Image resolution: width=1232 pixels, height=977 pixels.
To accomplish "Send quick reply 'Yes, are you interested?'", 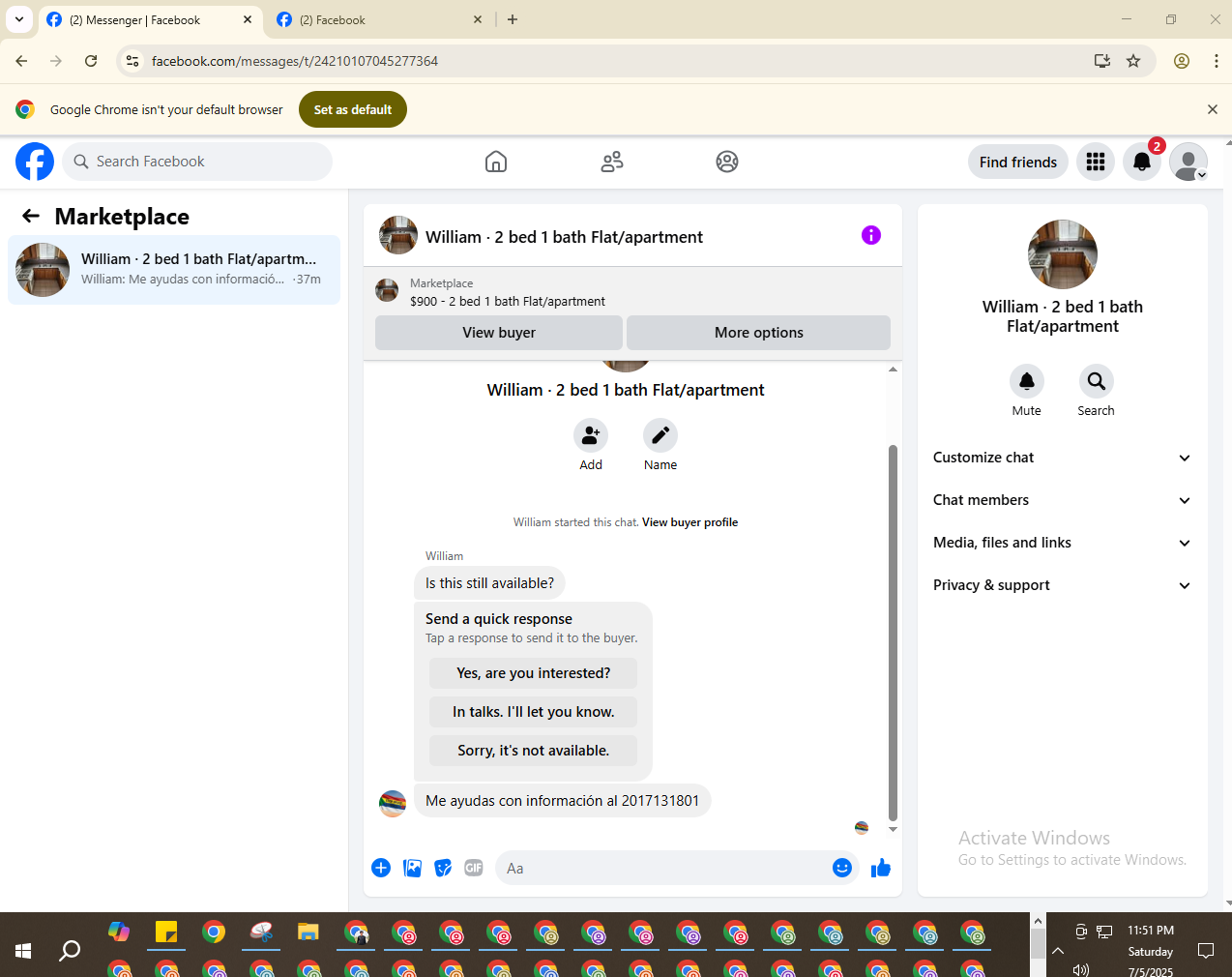I will click(534, 673).
